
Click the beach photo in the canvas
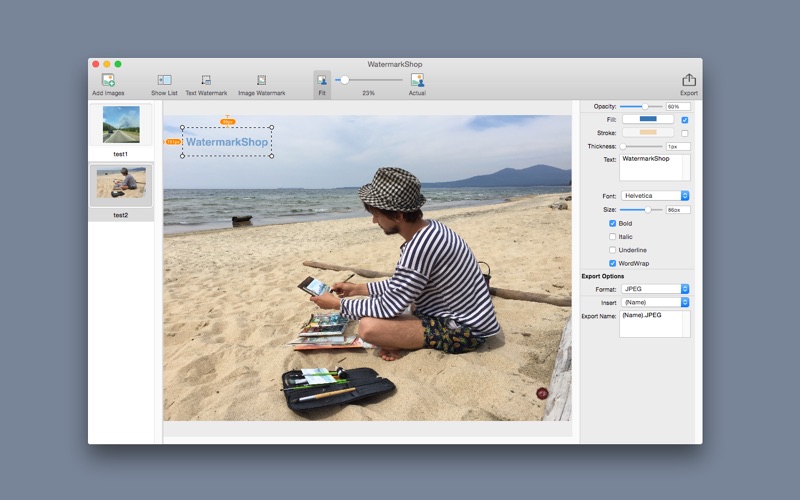click(x=367, y=268)
